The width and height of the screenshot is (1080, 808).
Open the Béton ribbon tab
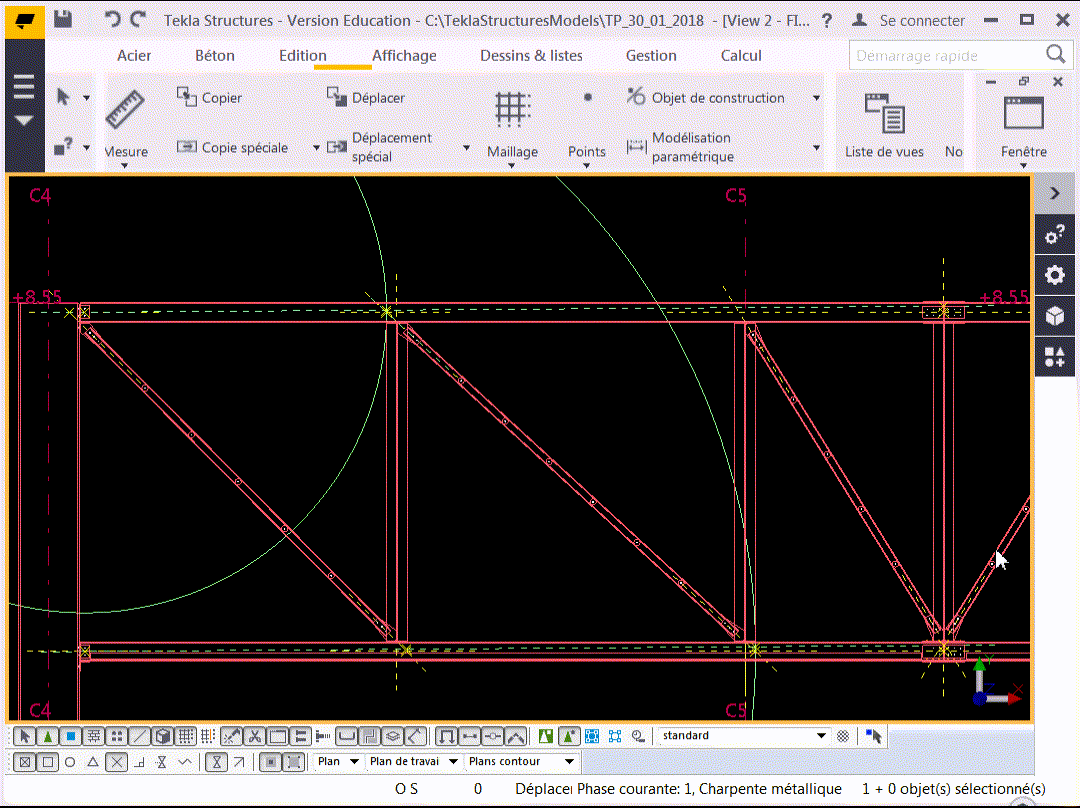point(215,56)
